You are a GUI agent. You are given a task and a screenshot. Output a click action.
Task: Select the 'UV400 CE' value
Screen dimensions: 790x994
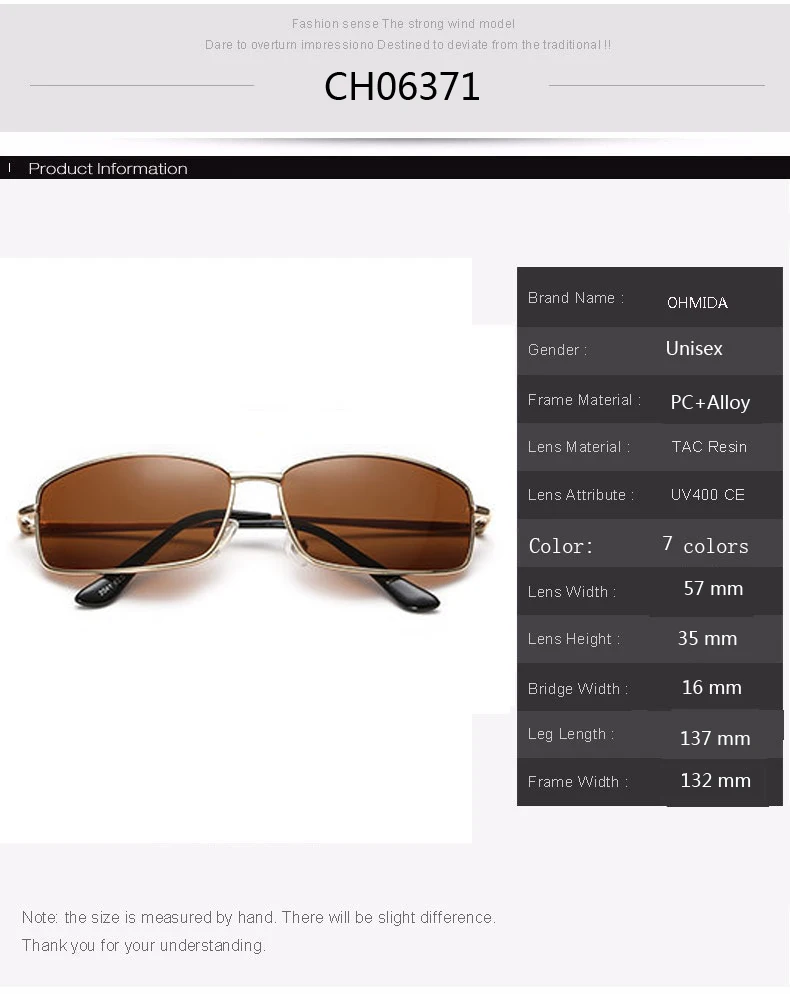coord(707,495)
